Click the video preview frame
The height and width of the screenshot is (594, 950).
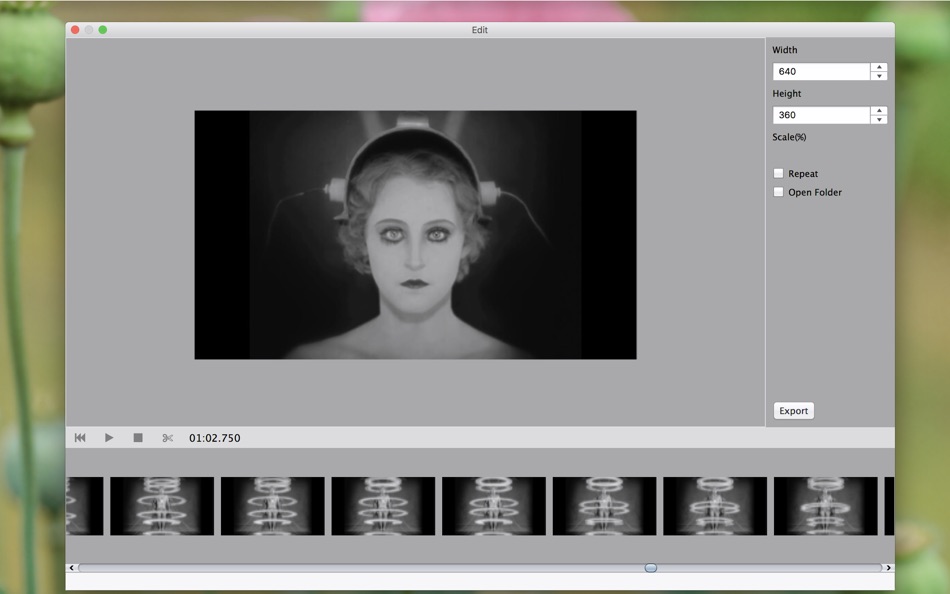[416, 235]
